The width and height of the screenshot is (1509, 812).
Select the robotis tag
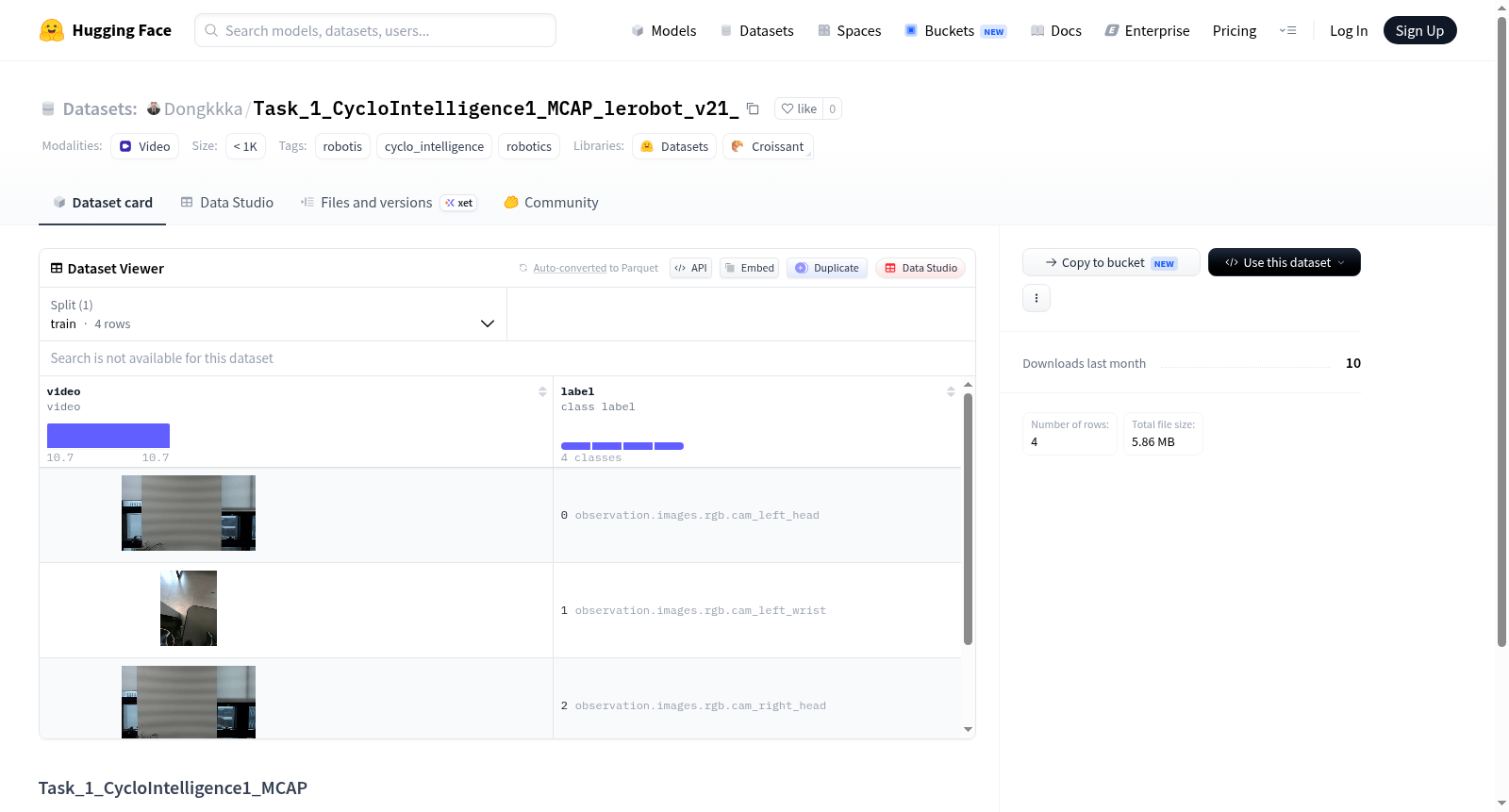(x=342, y=146)
